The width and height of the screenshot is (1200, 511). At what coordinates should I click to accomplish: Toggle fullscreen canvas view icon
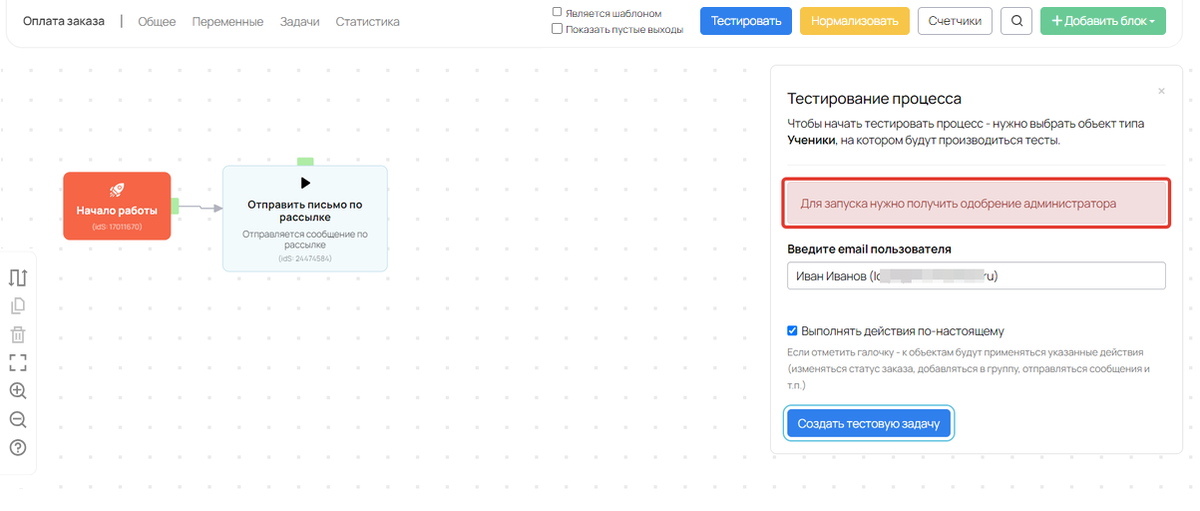[17, 363]
